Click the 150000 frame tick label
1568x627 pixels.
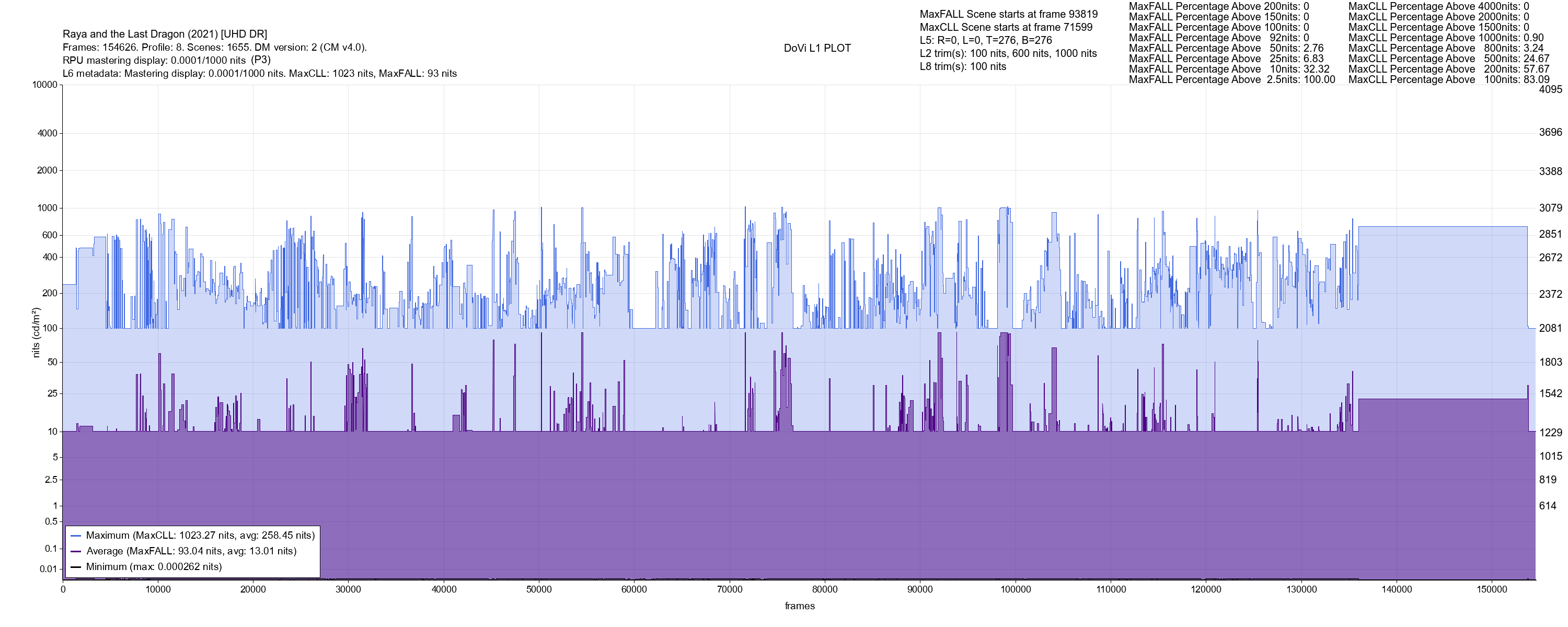point(1491,590)
